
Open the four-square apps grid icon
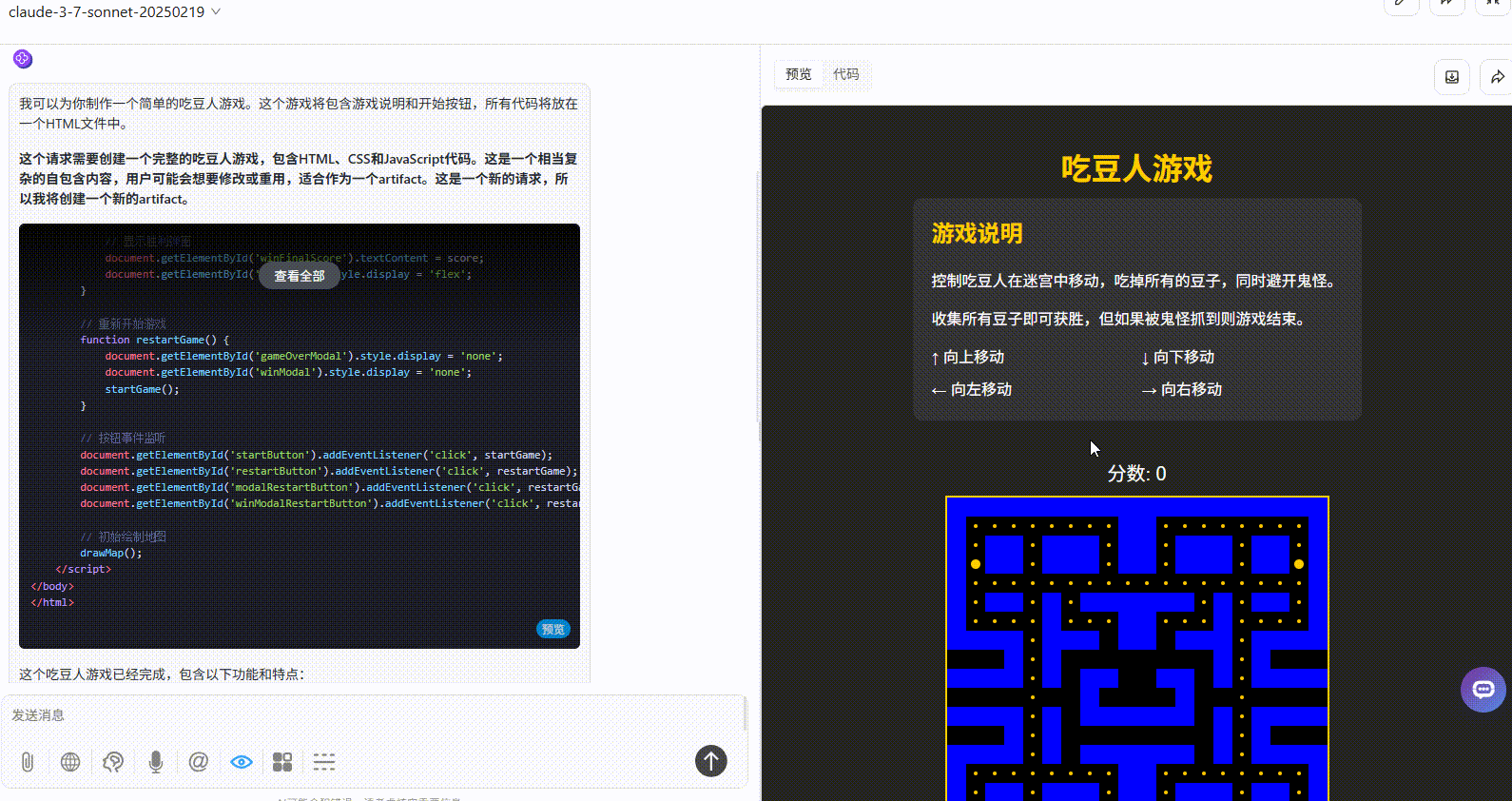(x=282, y=761)
